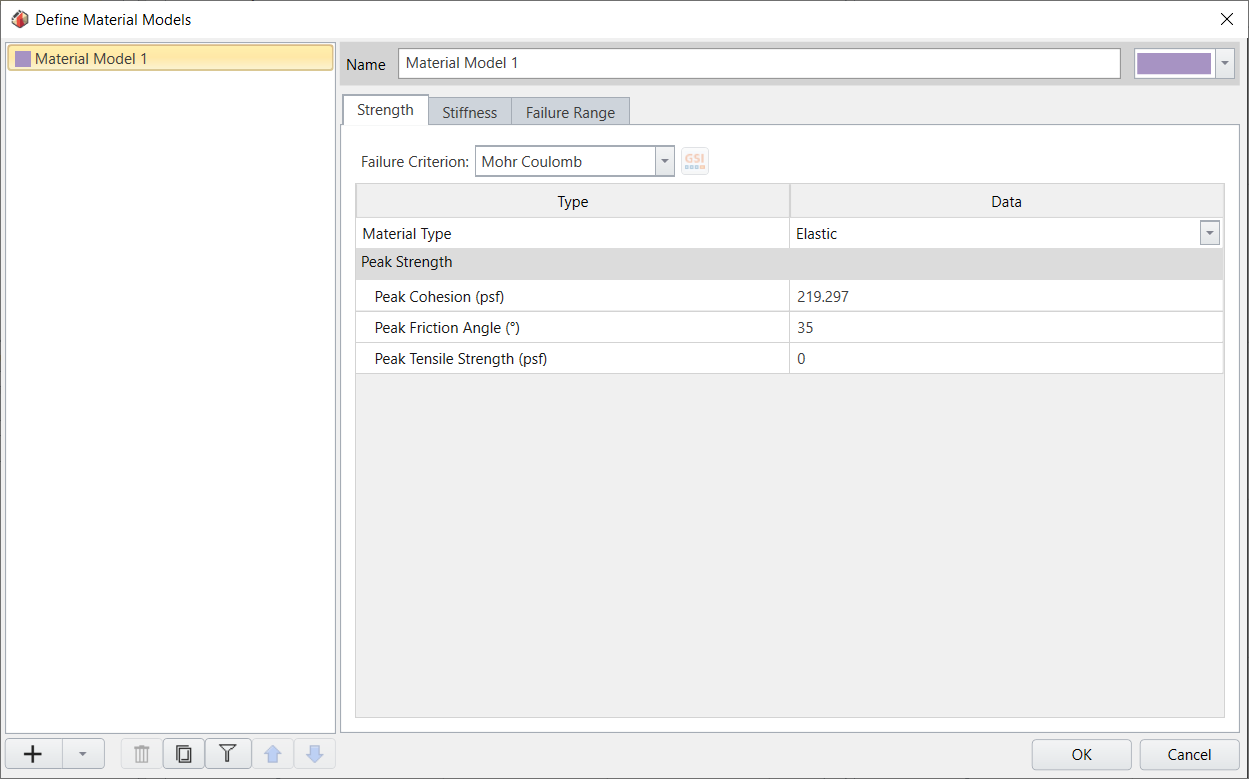The width and height of the screenshot is (1249, 779).
Task: Move Material Model 1 up the list
Action: (273, 753)
